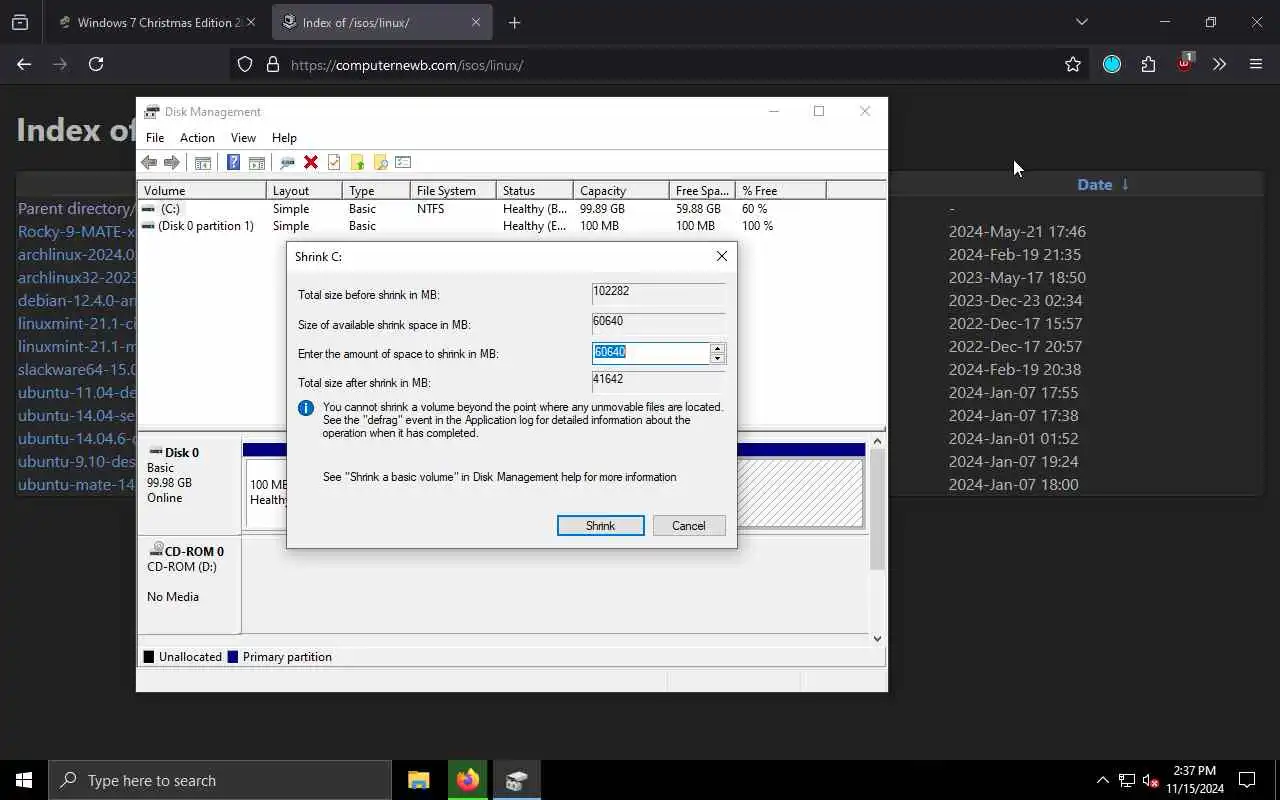Show hidden tray icons chevron
The height and width of the screenshot is (800, 1280).
tap(1102, 781)
